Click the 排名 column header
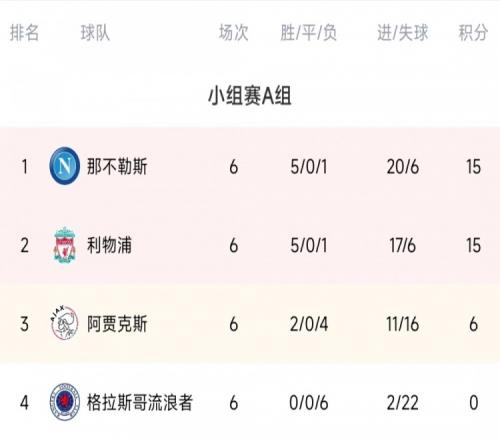 click(x=24, y=33)
